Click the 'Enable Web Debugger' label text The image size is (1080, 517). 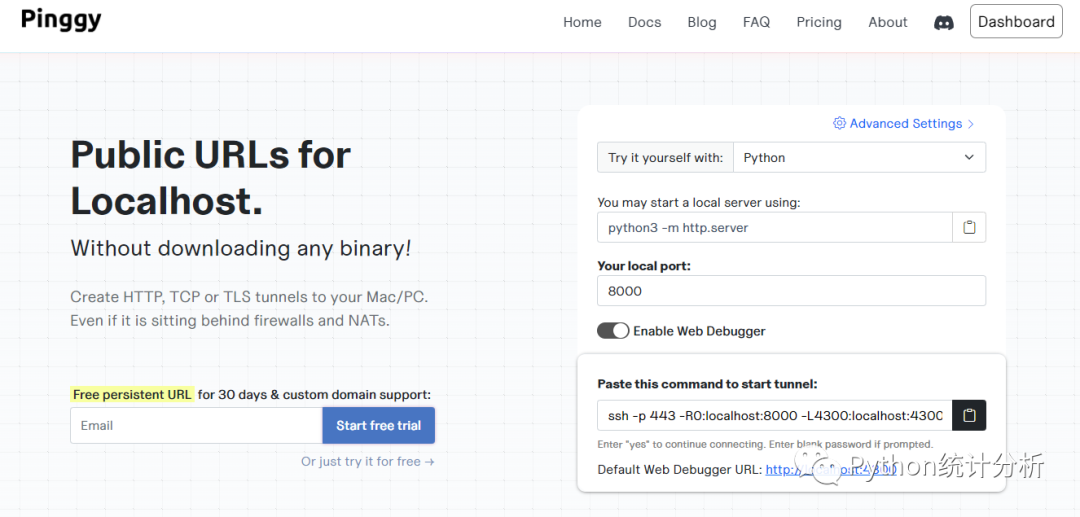(x=699, y=331)
